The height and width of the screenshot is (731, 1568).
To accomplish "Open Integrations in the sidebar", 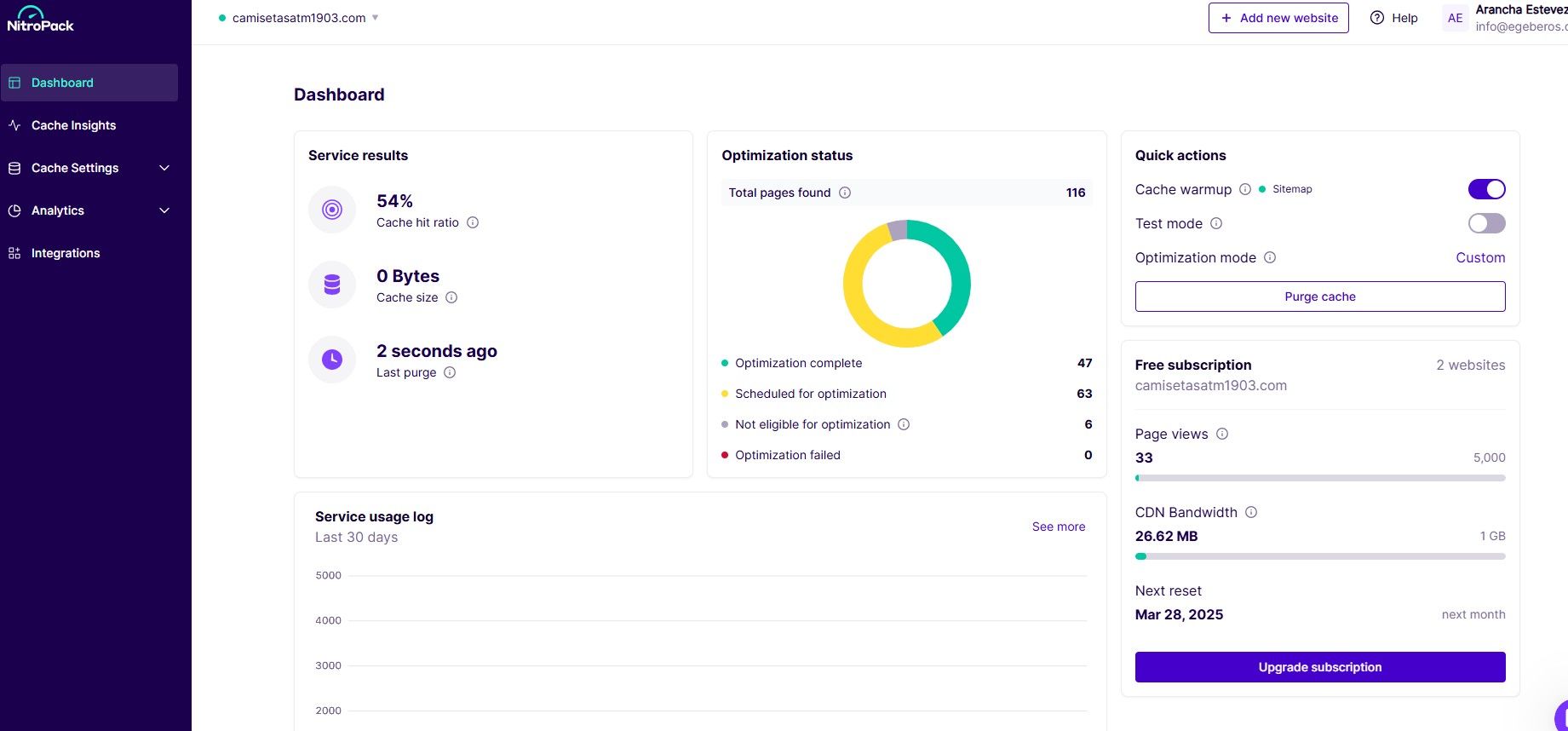I will [x=89, y=253].
